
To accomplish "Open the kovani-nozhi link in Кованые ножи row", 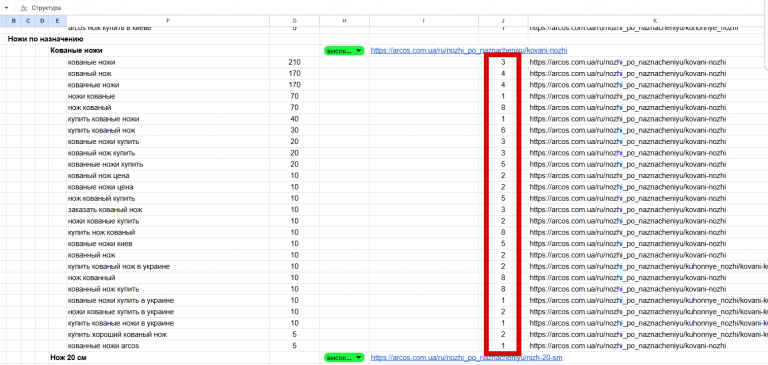I will tap(469, 50).
